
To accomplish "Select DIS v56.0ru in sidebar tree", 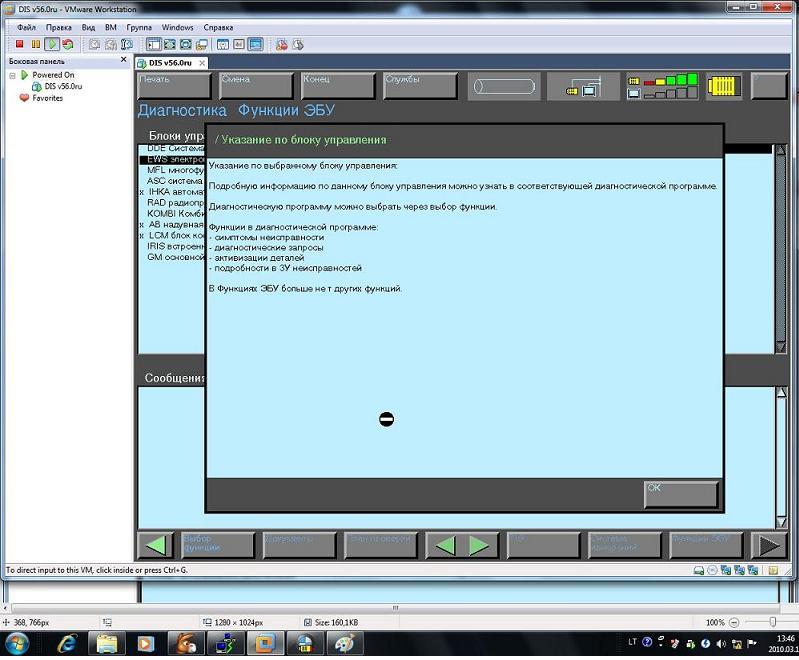I will pos(62,86).
